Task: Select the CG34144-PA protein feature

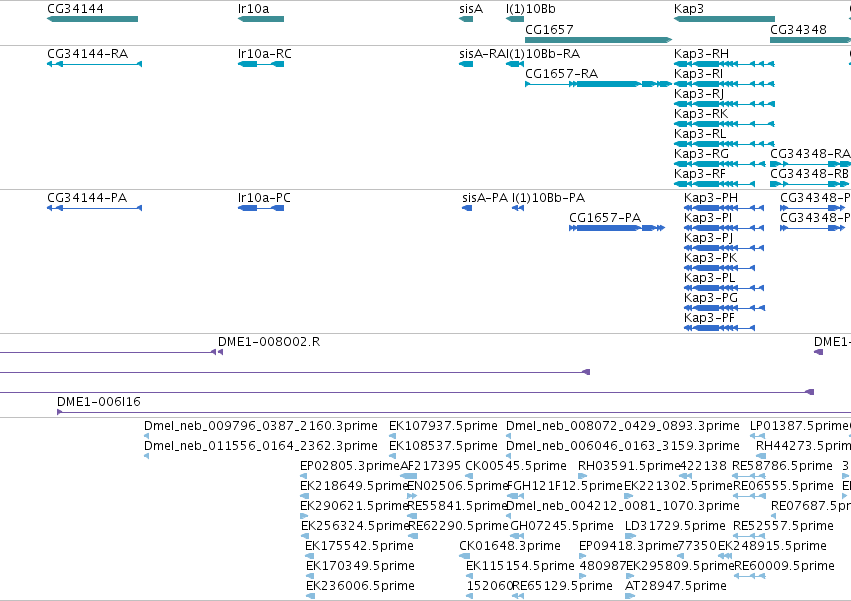Action: click(94, 208)
